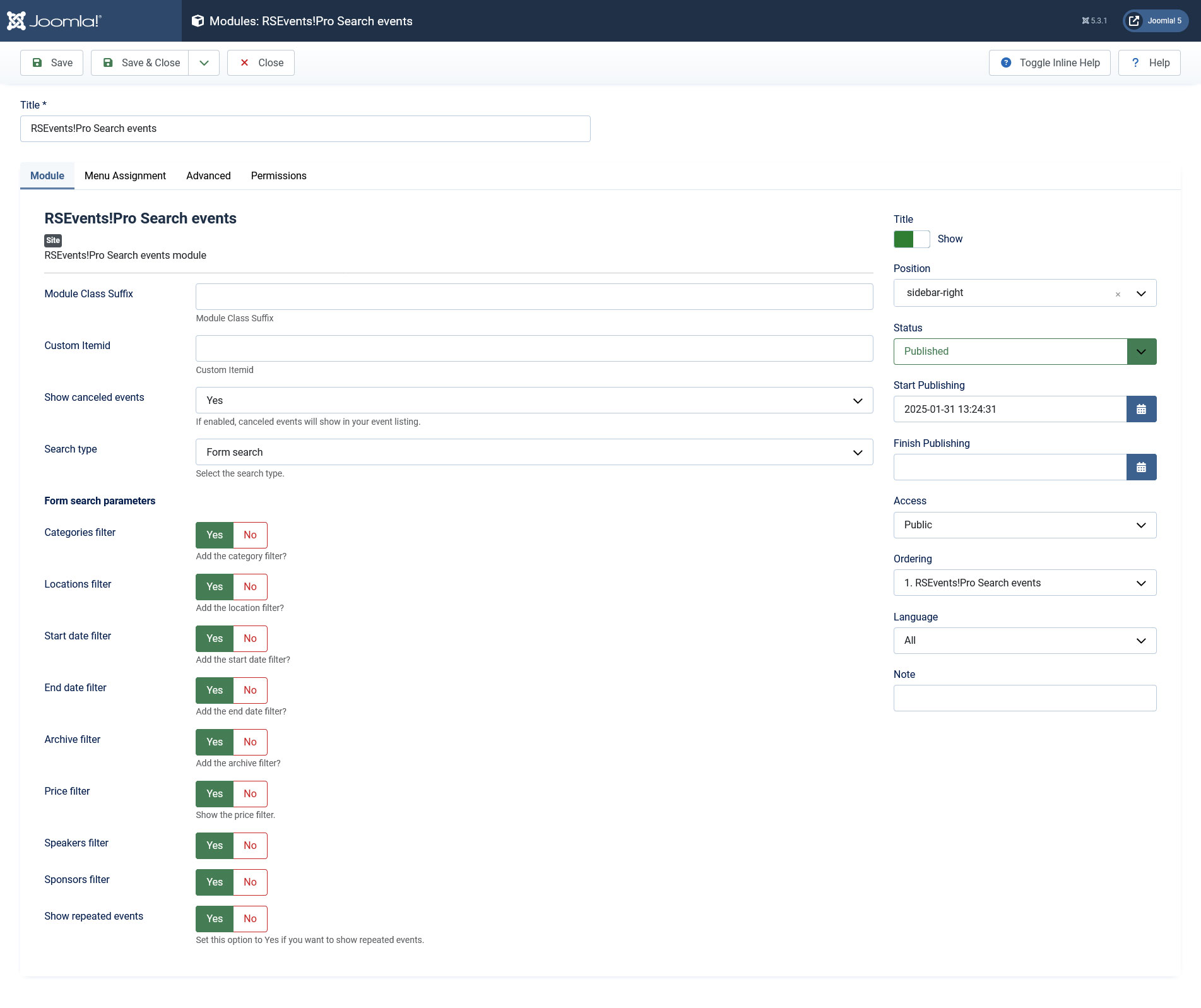
Task: Open the Help button
Action: 1149,62
